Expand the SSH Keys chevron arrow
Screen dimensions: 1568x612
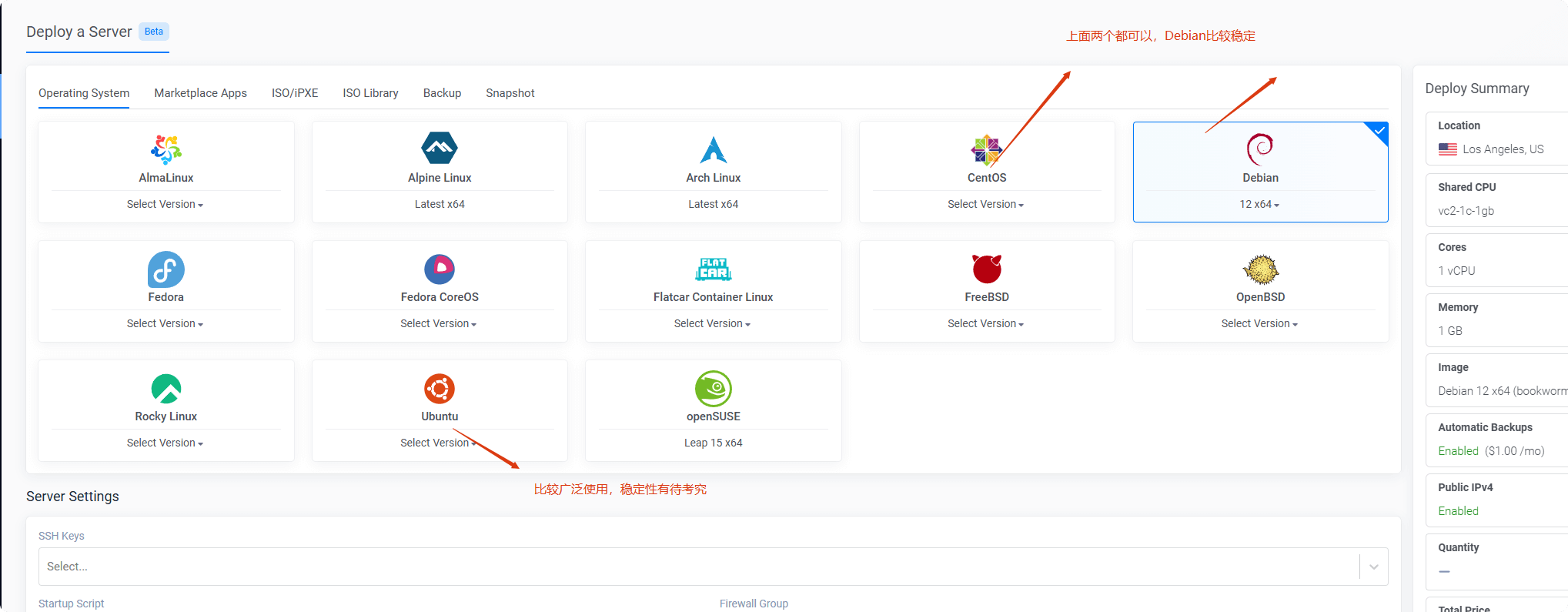tap(1374, 567)
